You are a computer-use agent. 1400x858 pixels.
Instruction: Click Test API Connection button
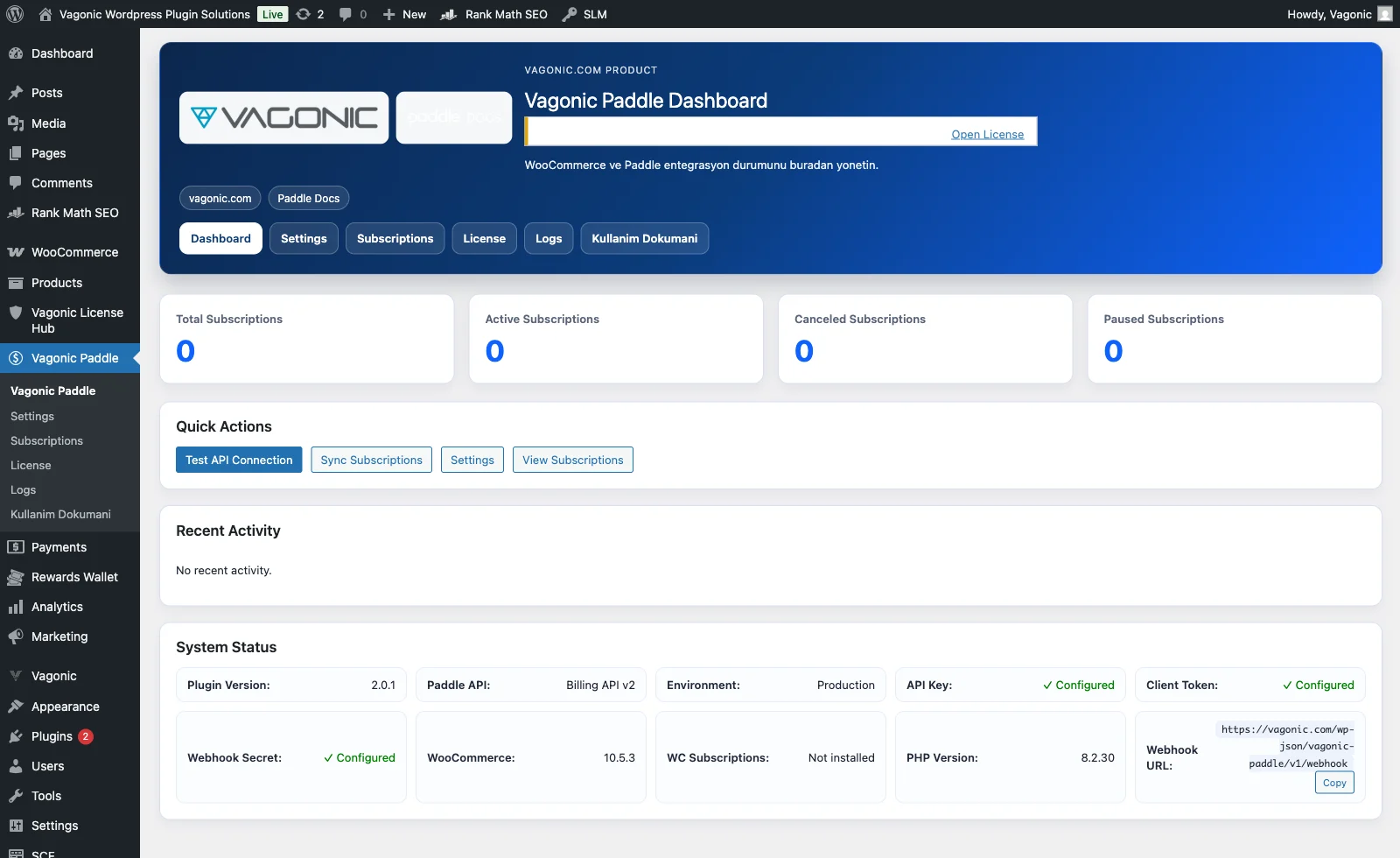pyautogui.click(x=239, y=460)
